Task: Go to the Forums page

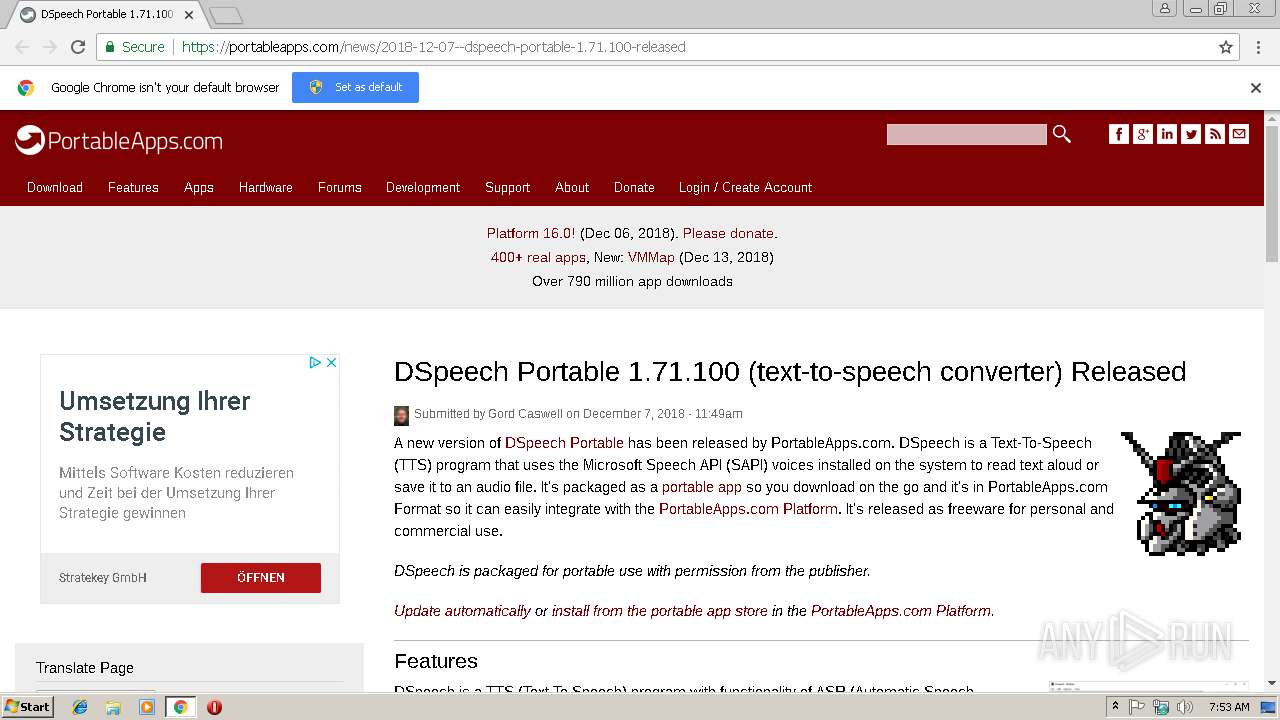Action: [x=340, y=187]
